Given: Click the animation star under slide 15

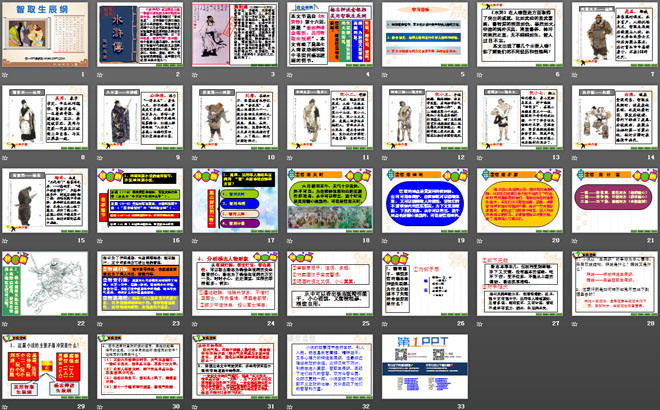Looking at the screenshot, I should [5, 241].
